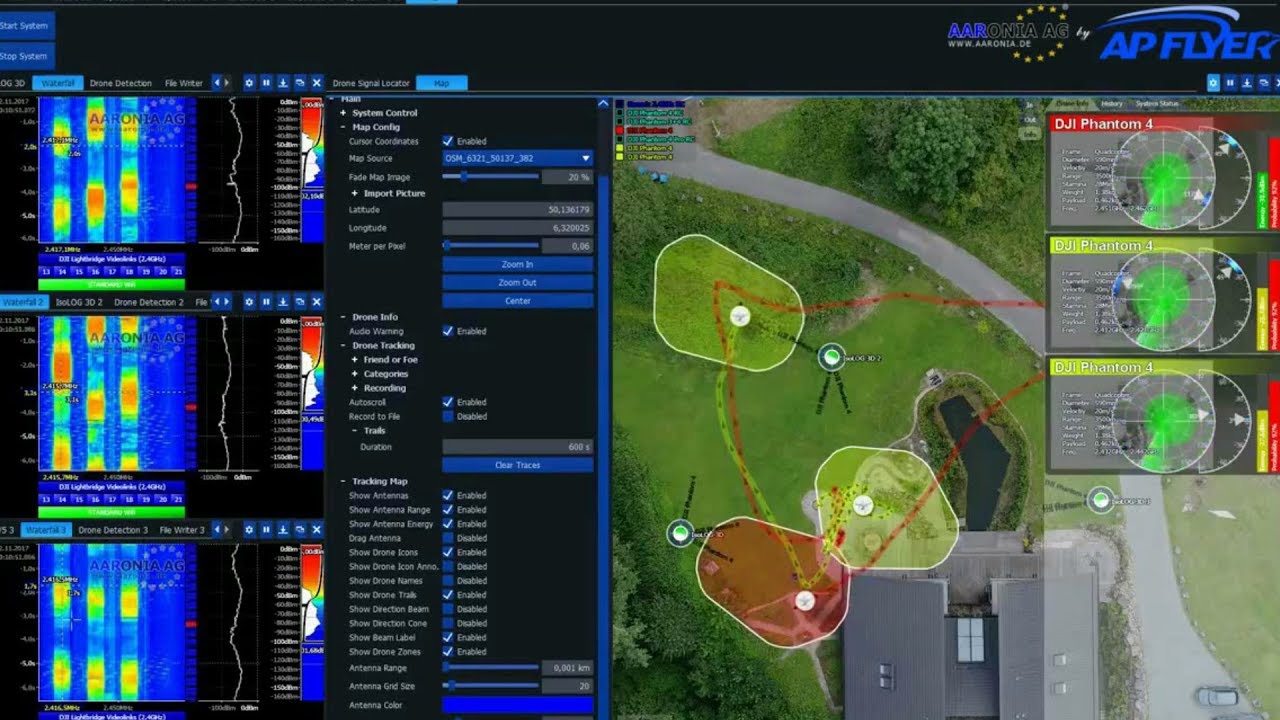Adjust the Antenna Grid Size slider
This screenshot has width=1280, height=720.
(x=491, y=686)
